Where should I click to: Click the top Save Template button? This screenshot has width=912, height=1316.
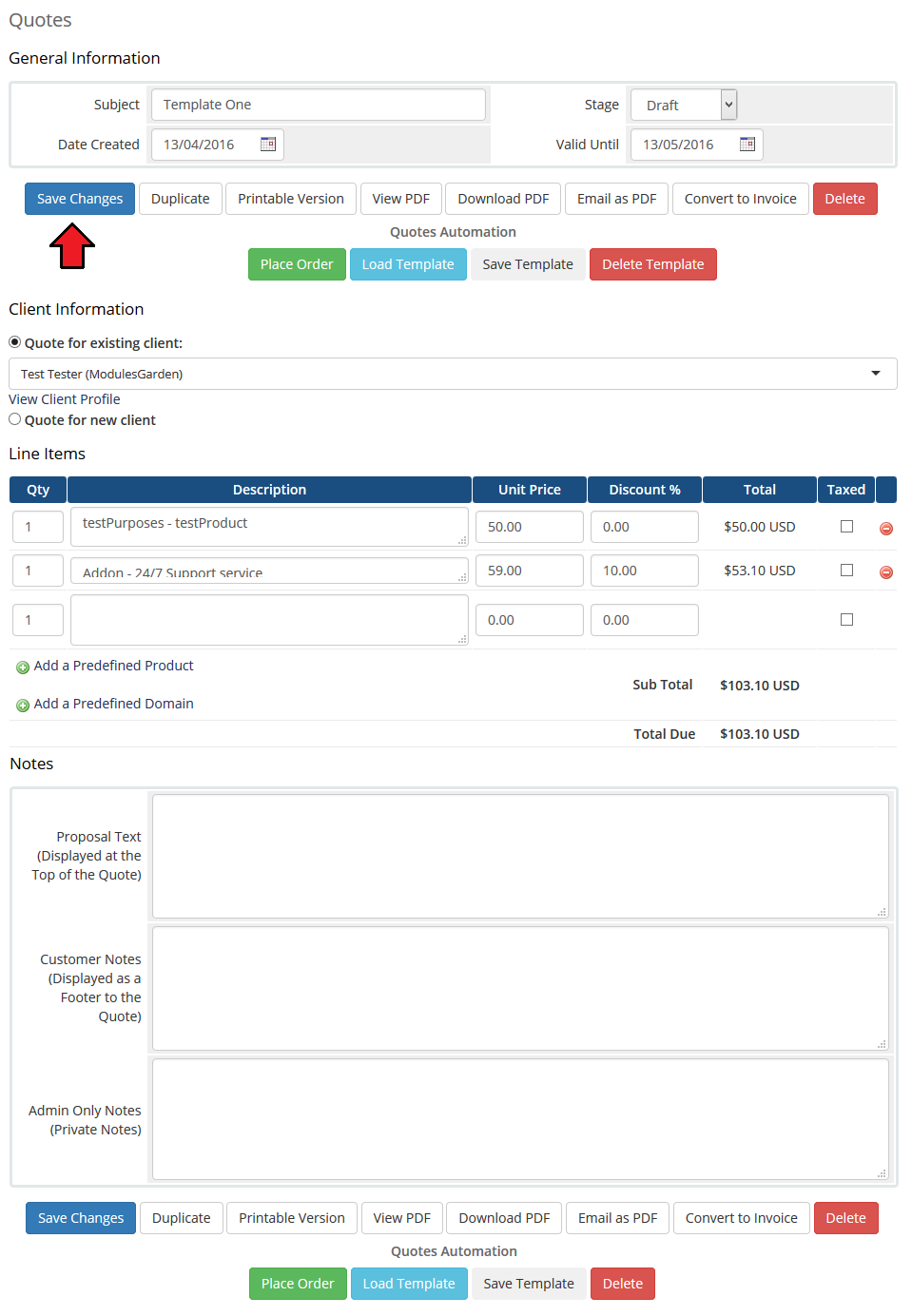[x=528, y=264]
